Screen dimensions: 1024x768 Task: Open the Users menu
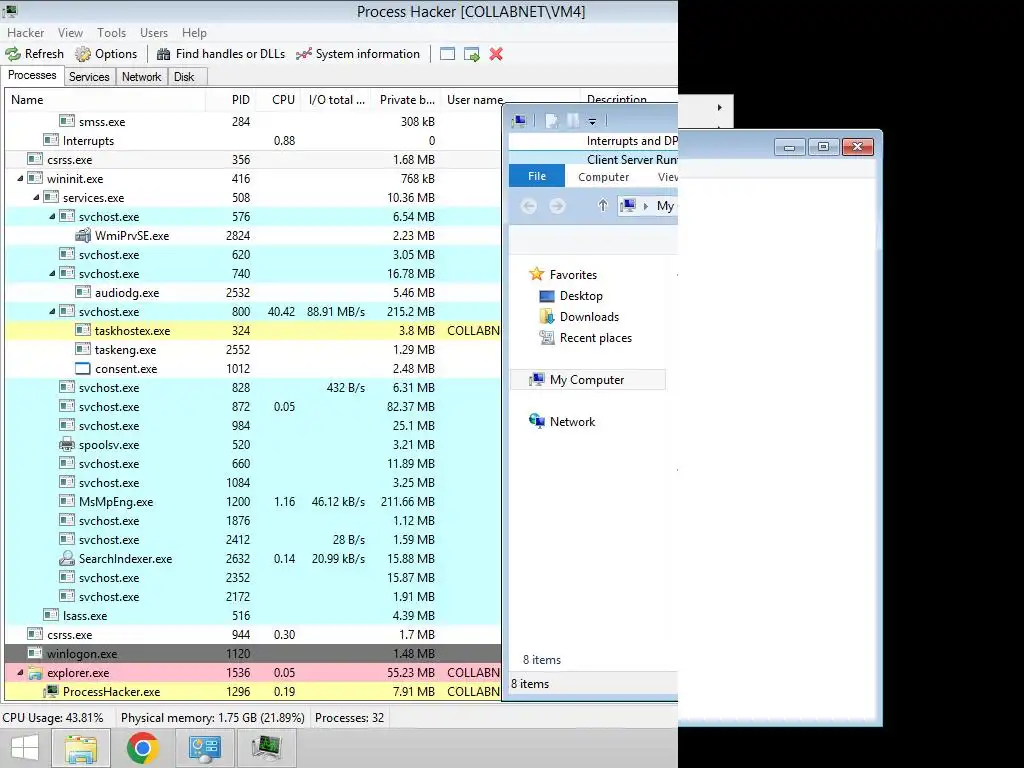coord(153,33)
